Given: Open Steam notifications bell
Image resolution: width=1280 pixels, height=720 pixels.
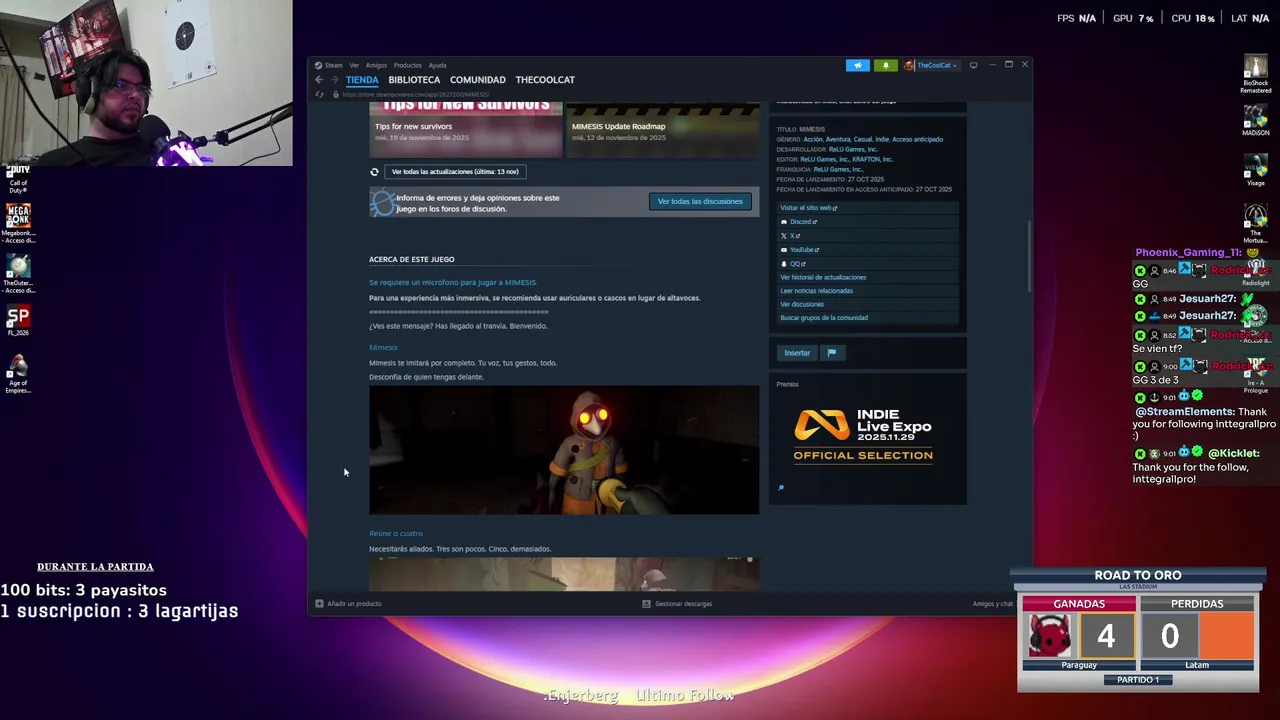Looking at the screenshot, I should pos(885,65).
